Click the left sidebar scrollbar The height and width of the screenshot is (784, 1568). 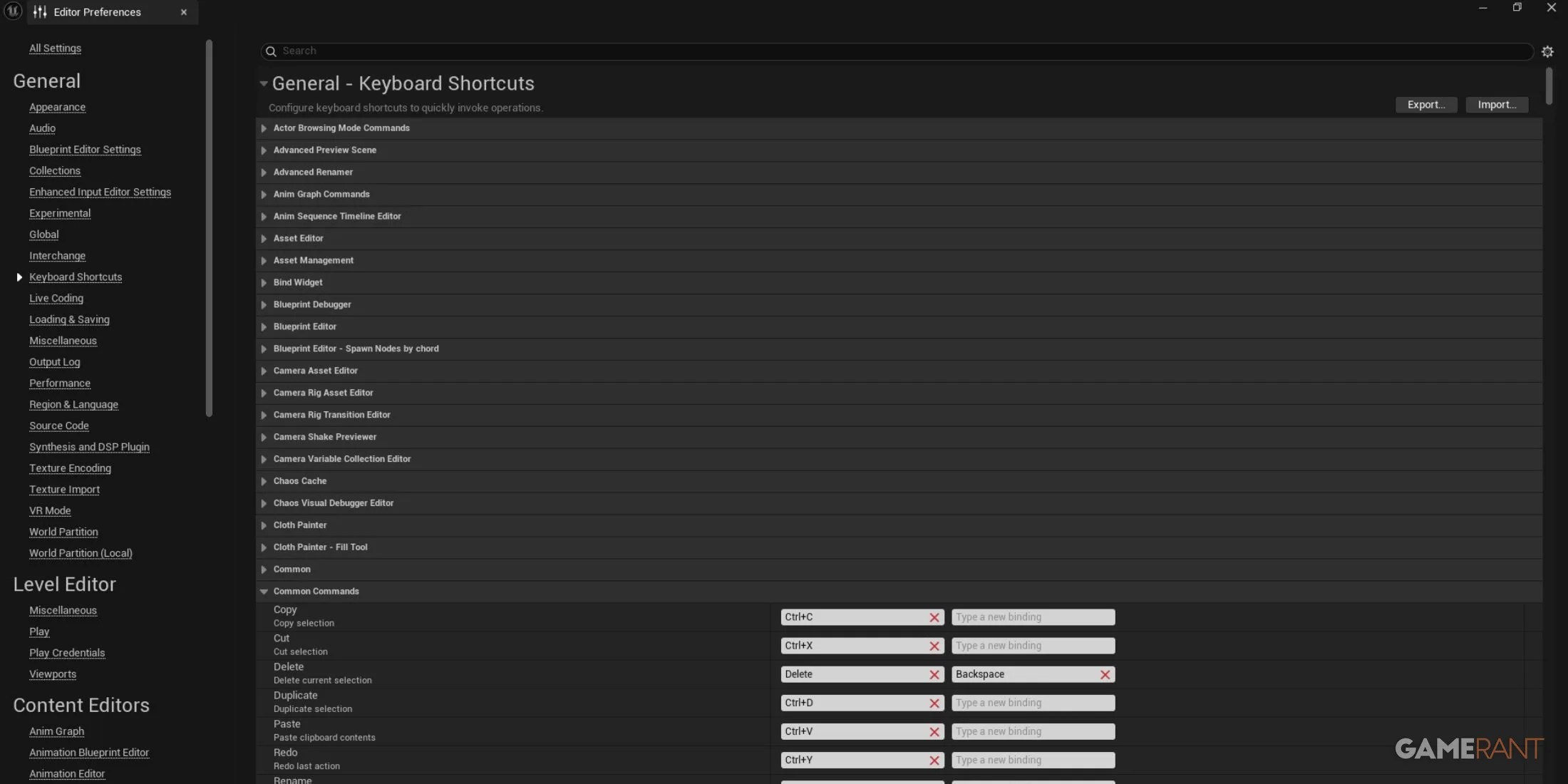coord(209,228)
